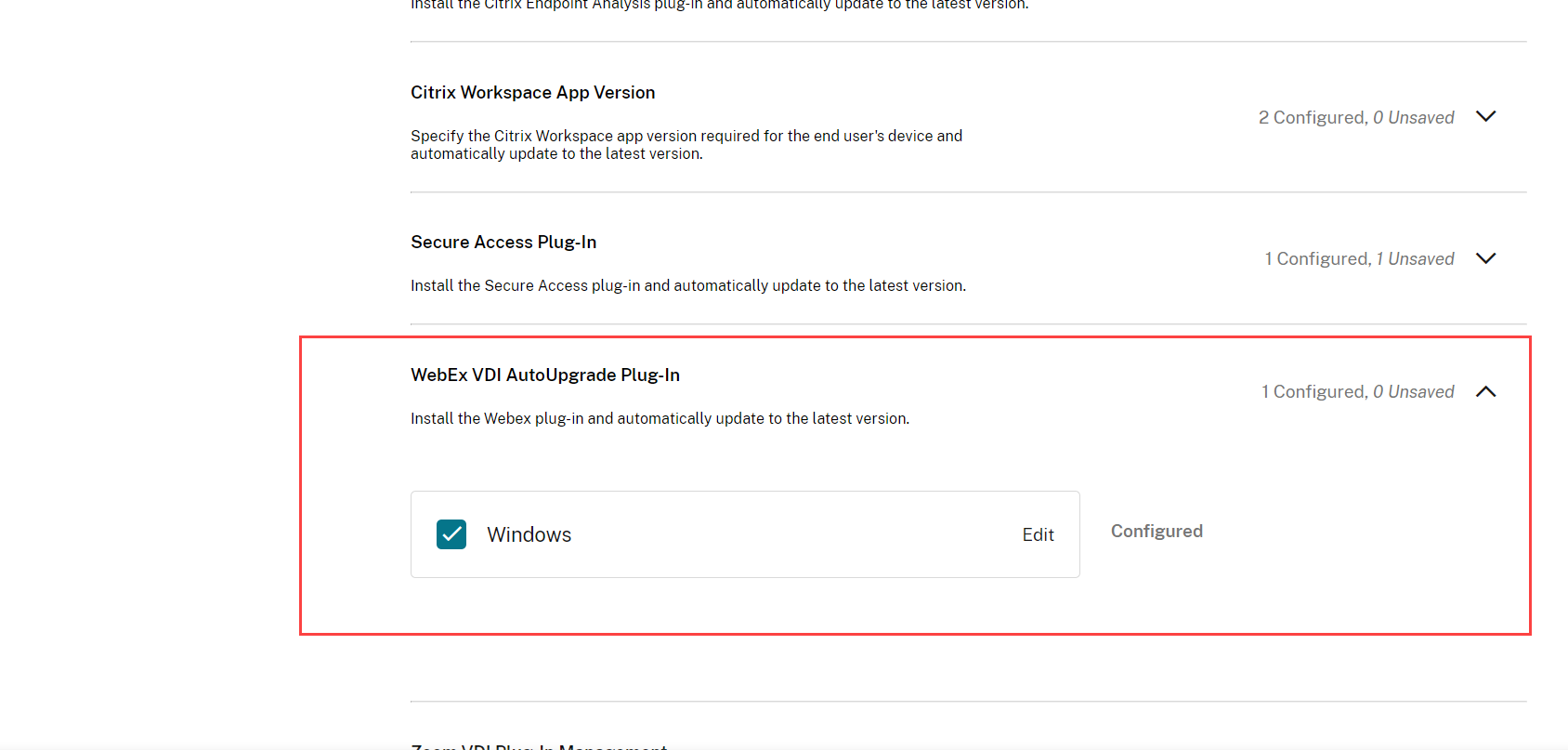Click the Secure Access Plug-In heading
The image size is (1568, 750).
(503, 243)
